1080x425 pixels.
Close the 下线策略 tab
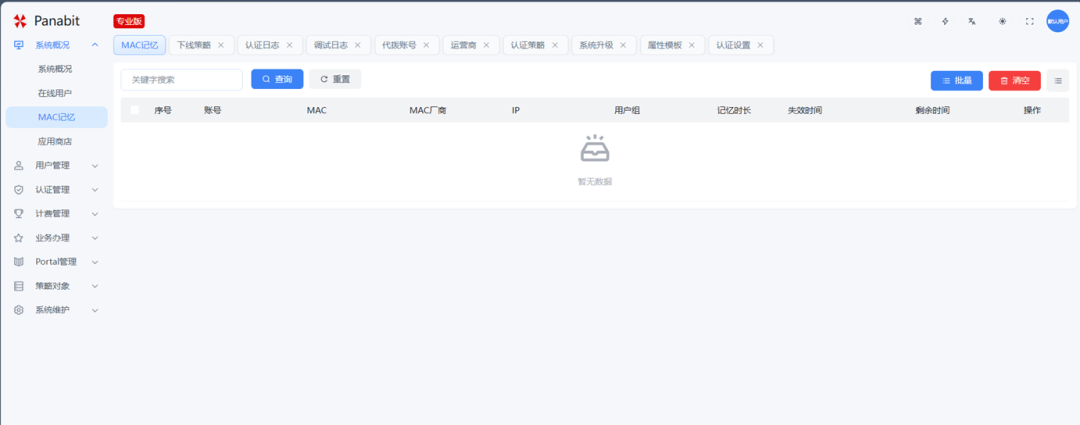point(221,45)
